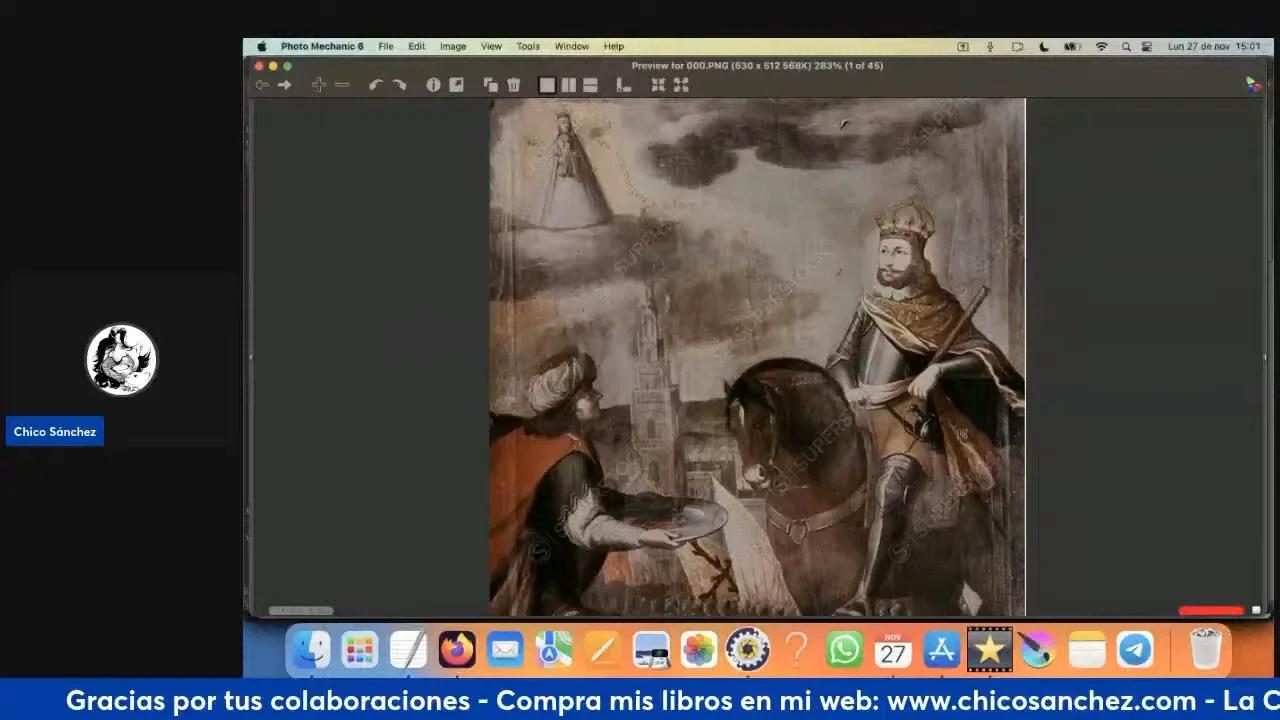Select the copy photo toolbar icon

tap(490, 85)
